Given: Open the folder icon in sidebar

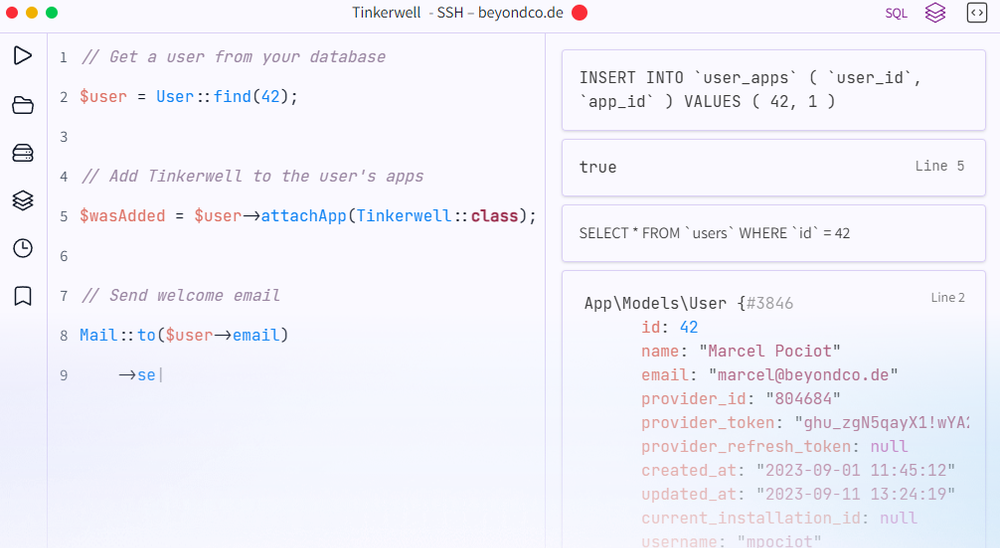Looking at the screenshot, I should click(22, 105).
